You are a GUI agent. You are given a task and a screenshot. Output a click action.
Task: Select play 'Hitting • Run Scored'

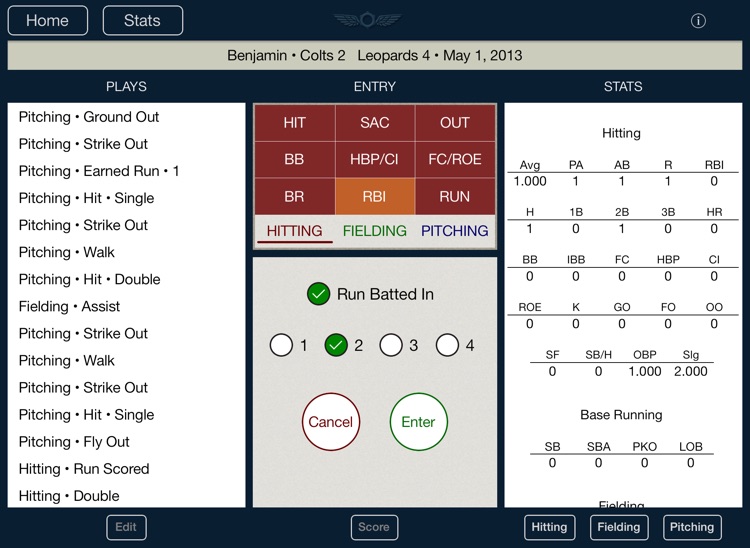click(x=126, y=469)
